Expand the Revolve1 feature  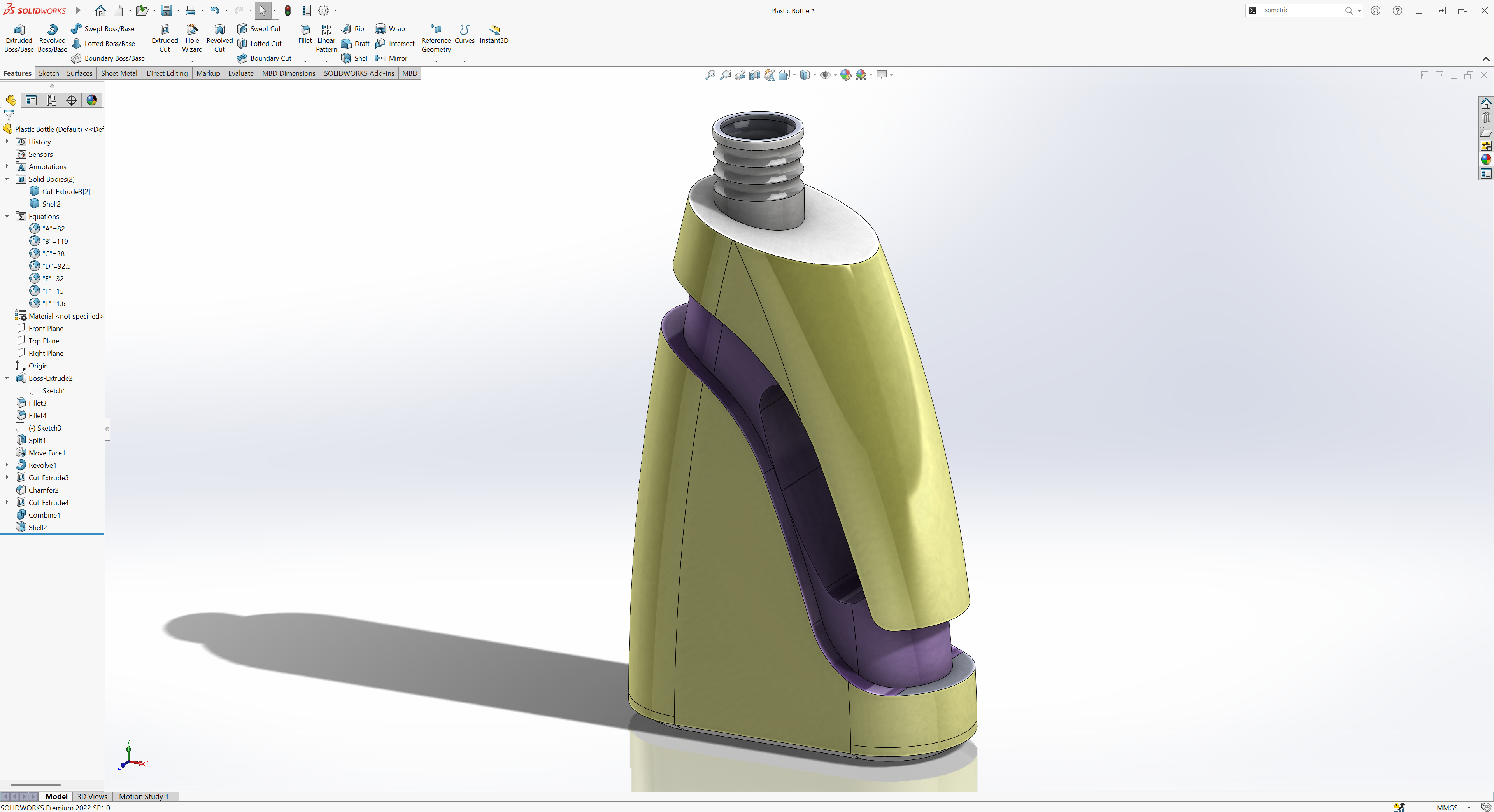click(x=7, y=465)
